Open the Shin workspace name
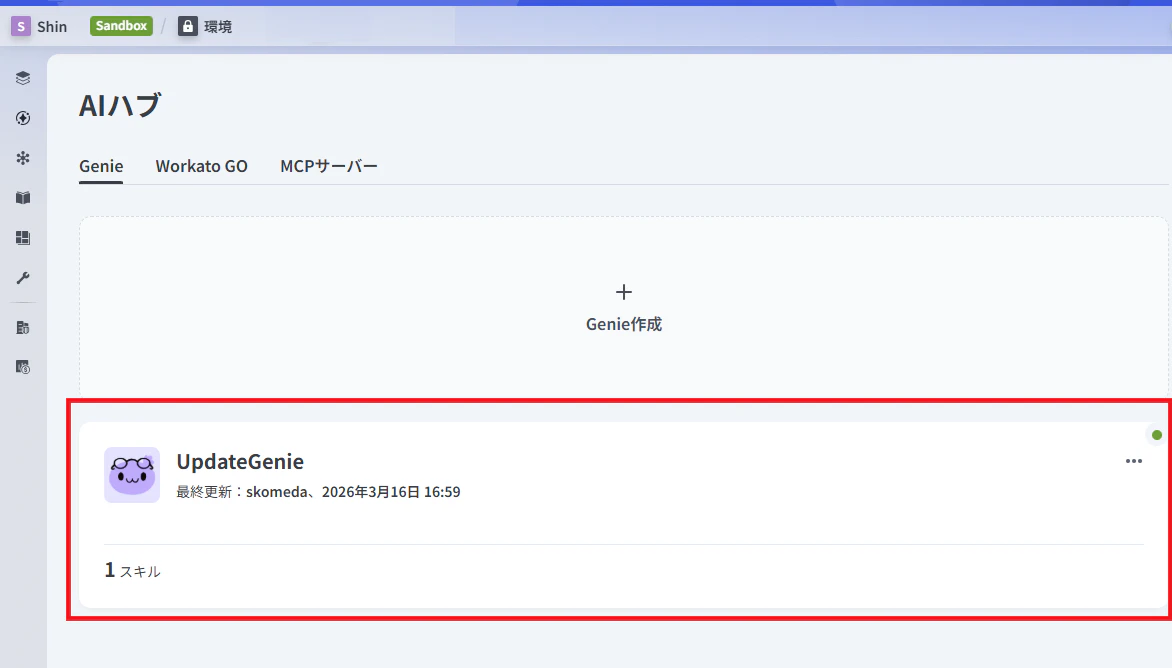The height and width of the screenshot is (668, 1172). point(52,26)
